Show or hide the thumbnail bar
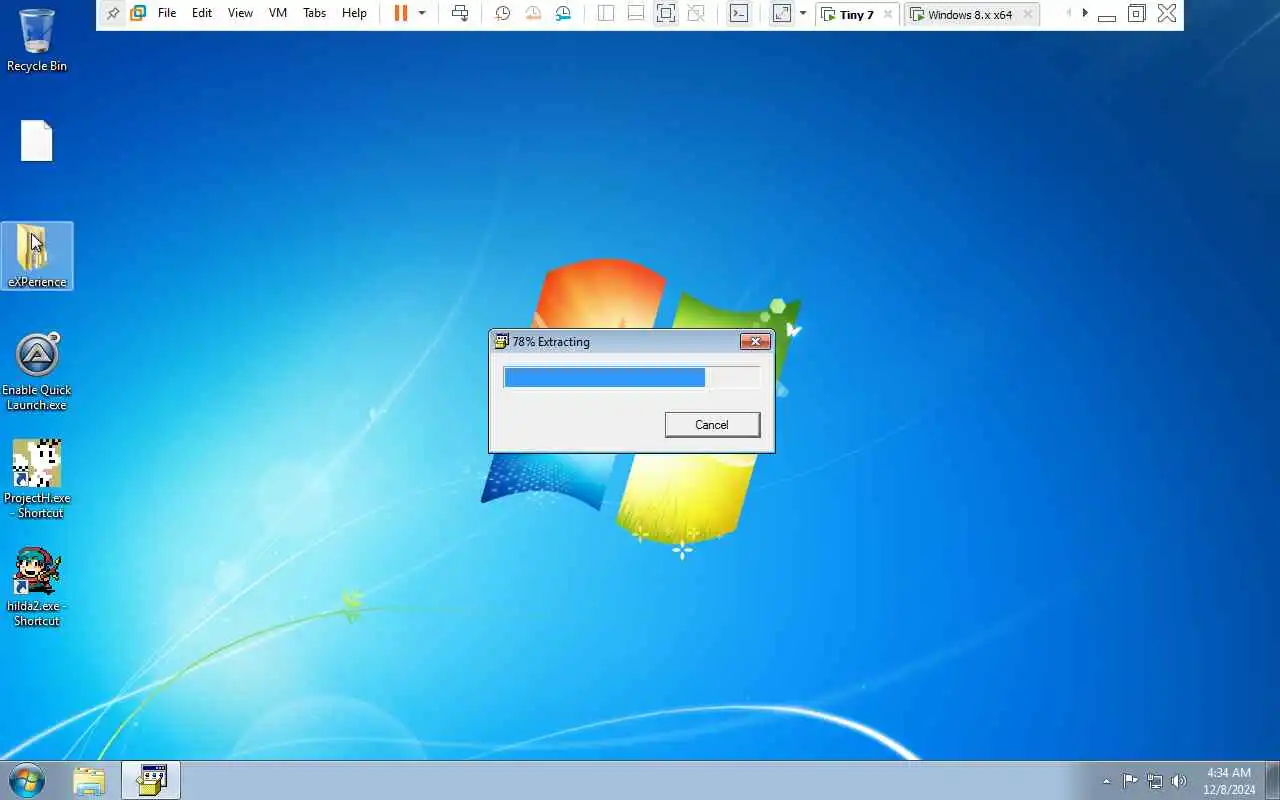Screen dimensions: 1280x800 636,14
